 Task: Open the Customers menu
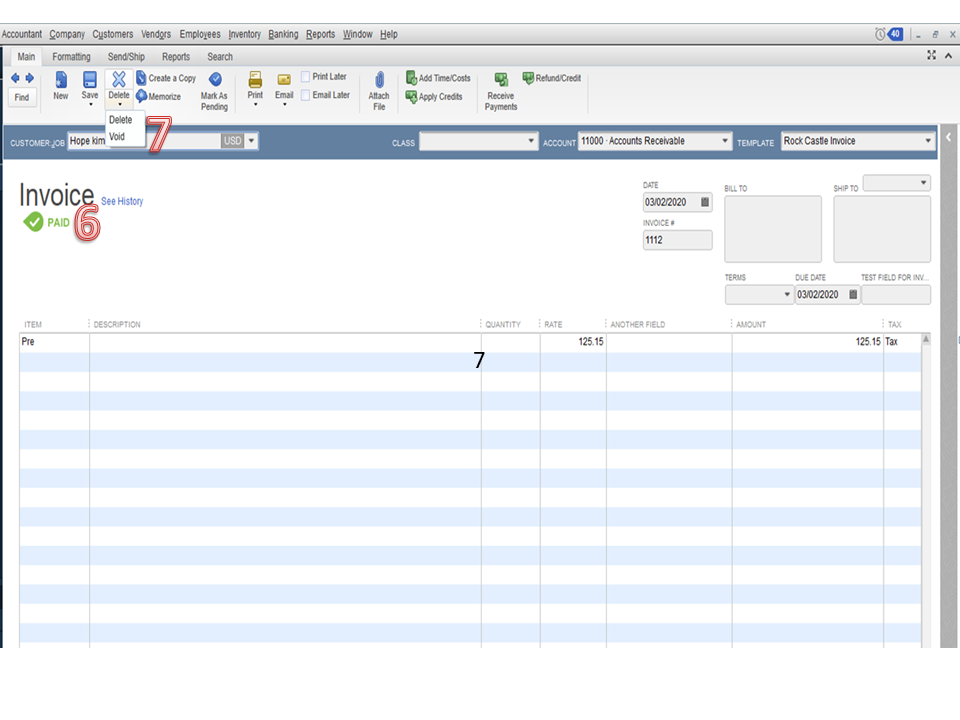(x=113, y=34)
